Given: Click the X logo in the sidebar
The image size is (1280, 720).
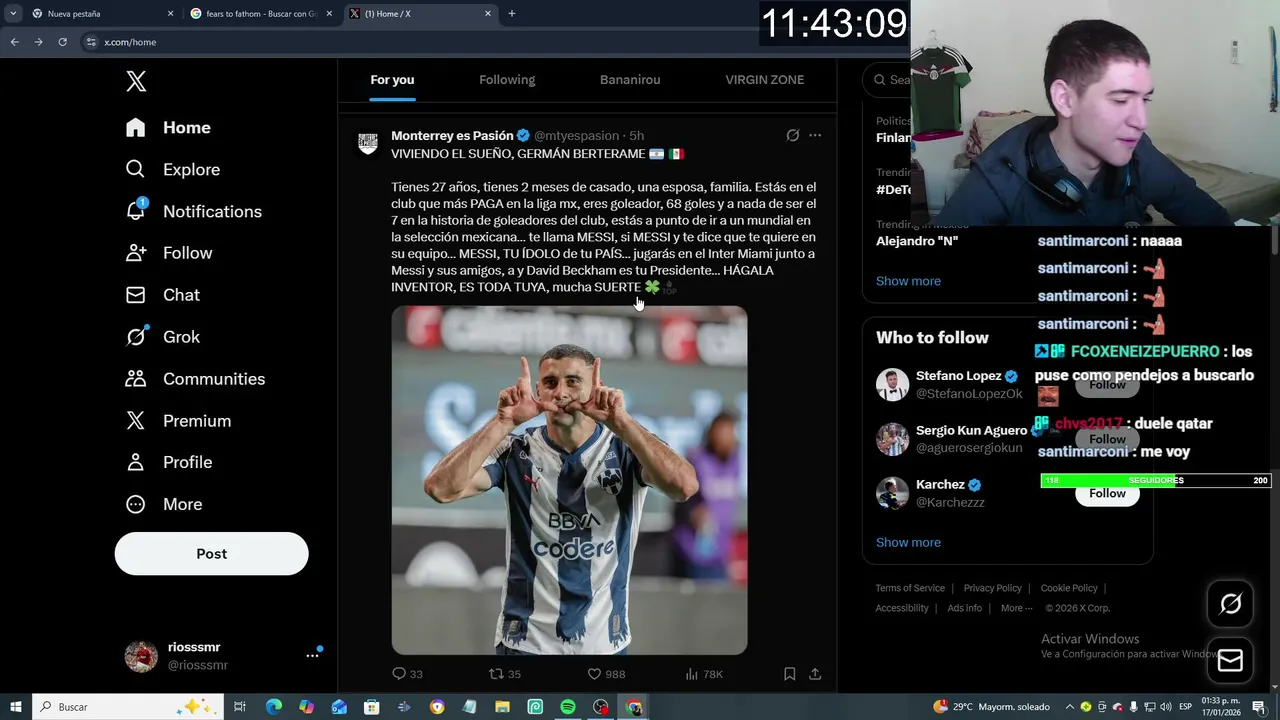Looking at the screenshot, I should pos(136,81).
